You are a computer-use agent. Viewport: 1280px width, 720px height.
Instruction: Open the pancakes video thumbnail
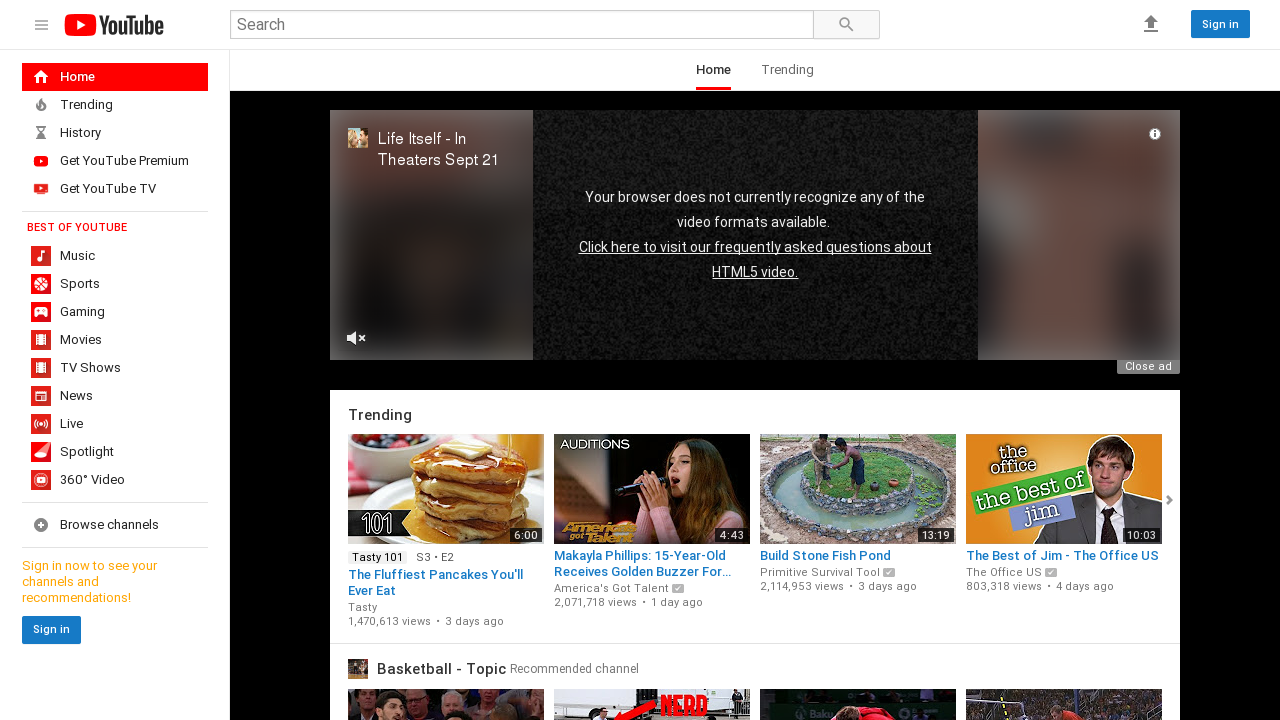click(x=446, y=489)
